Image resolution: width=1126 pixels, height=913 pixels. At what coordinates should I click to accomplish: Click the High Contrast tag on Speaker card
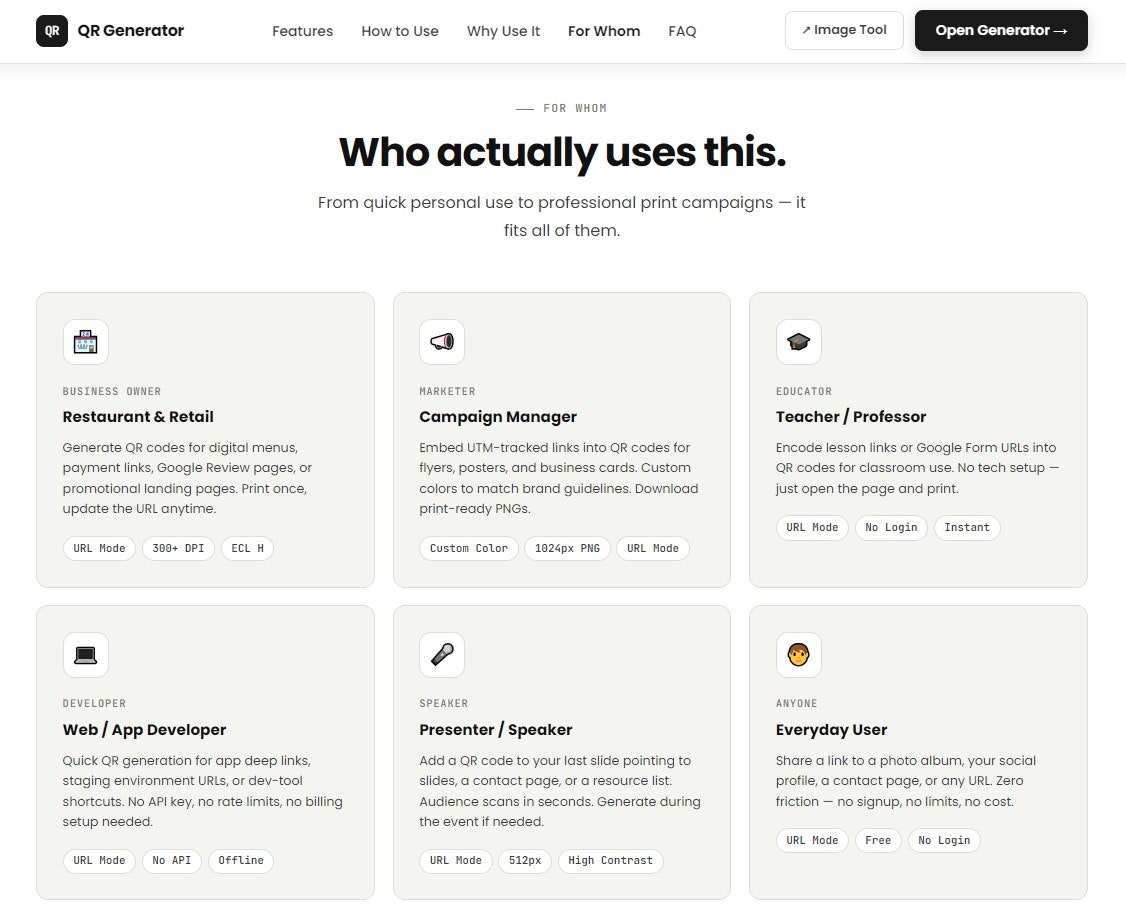[610, 861]
